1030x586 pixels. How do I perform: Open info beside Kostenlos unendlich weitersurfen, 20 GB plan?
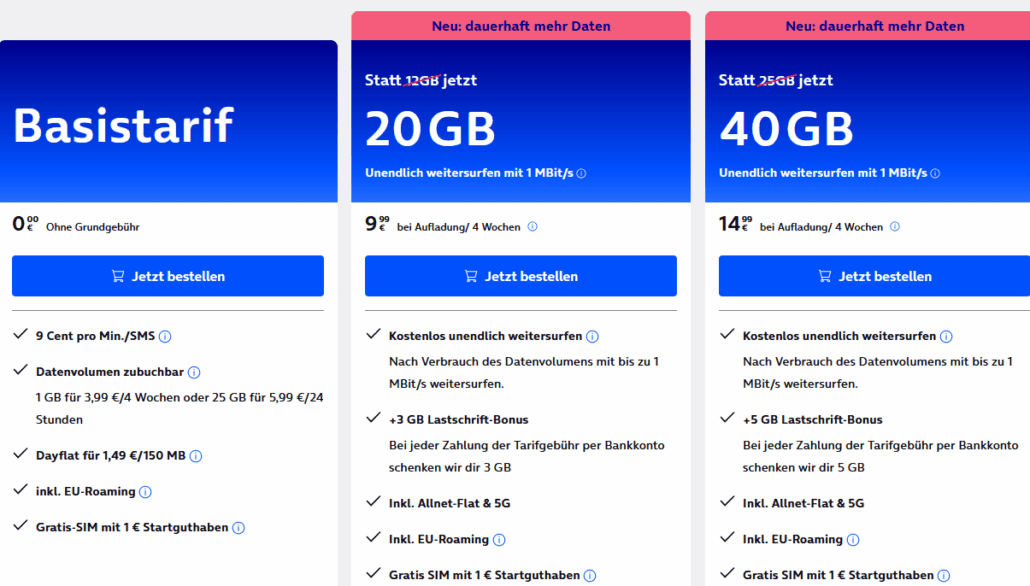[594, 336]
